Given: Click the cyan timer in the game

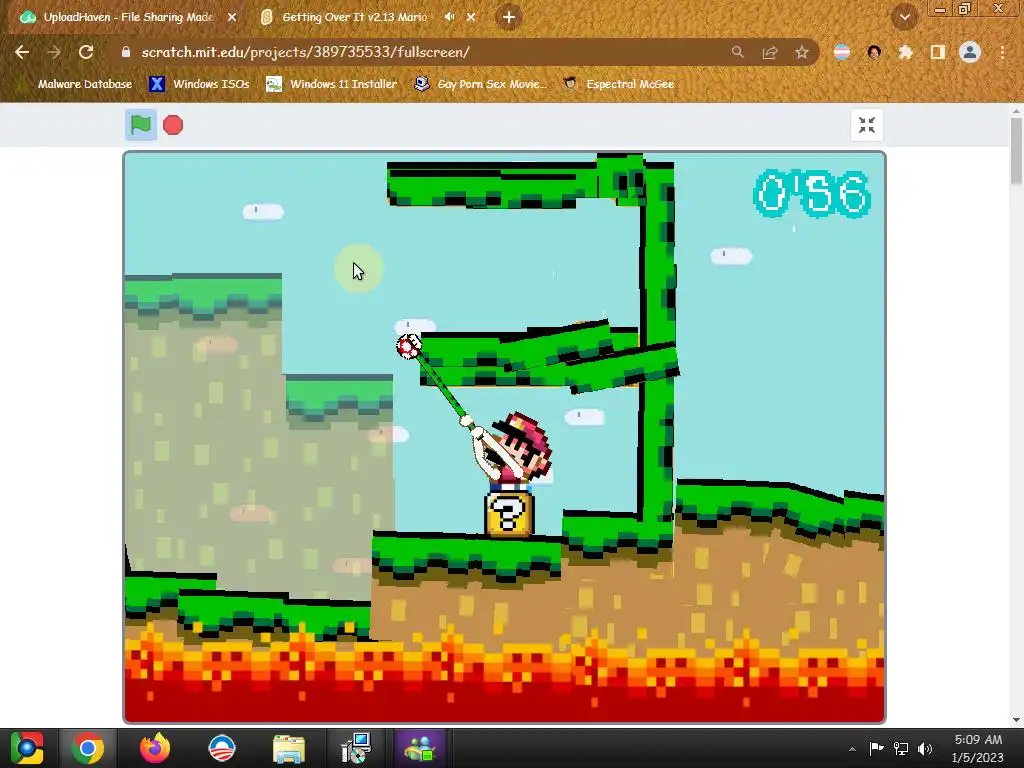Looking at the screenshot, I should tap(812, 194).
